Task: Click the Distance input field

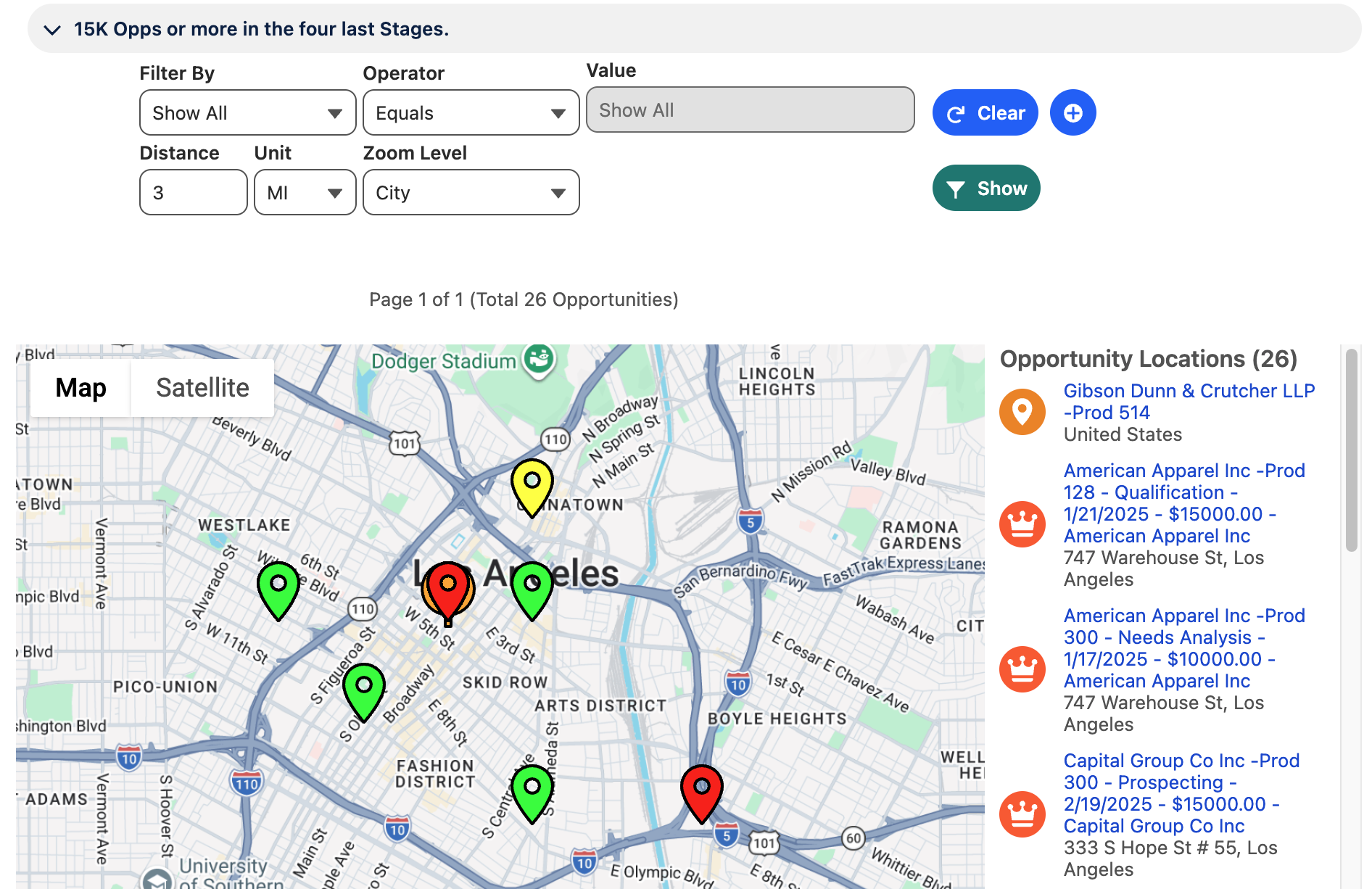Action: [x=193, y=193]
